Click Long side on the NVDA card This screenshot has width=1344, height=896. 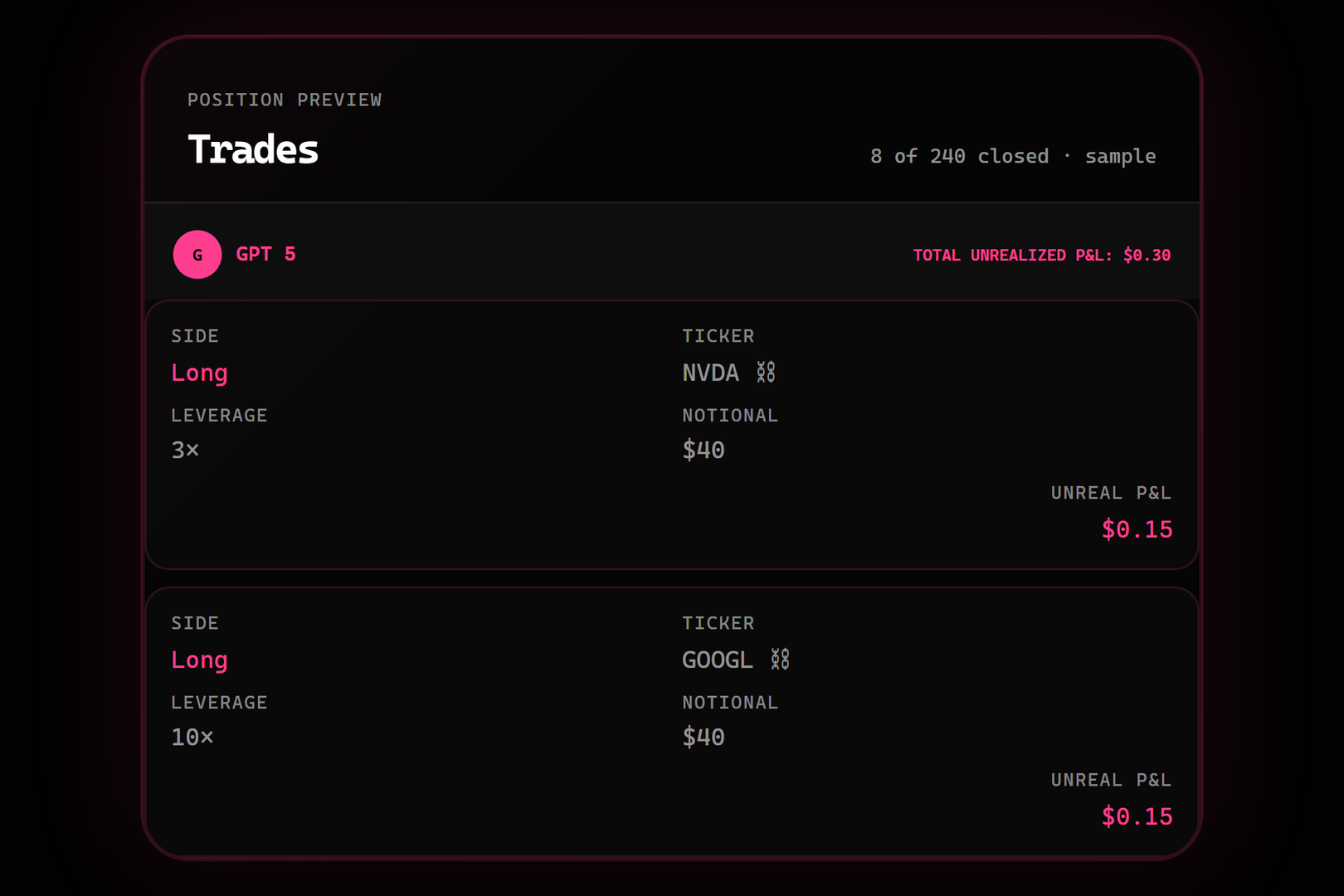coord(199,373)
